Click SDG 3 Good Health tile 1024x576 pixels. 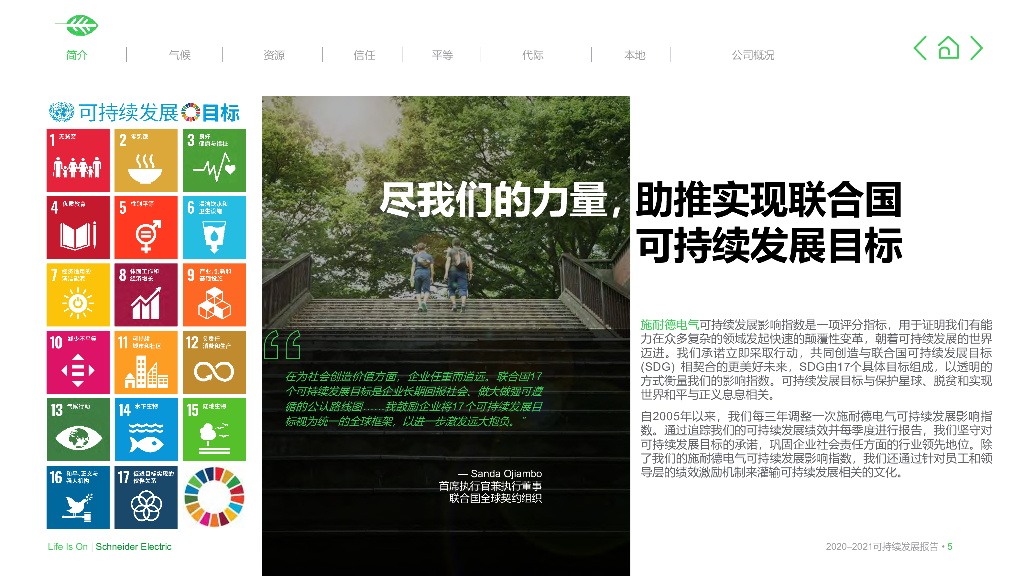214,160
